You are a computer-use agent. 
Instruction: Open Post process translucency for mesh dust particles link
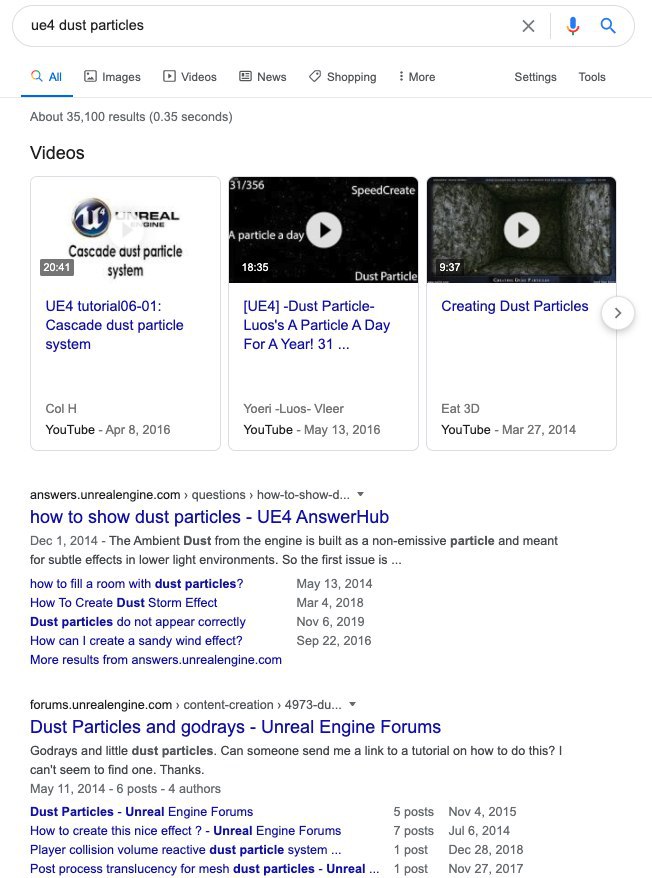204,868
